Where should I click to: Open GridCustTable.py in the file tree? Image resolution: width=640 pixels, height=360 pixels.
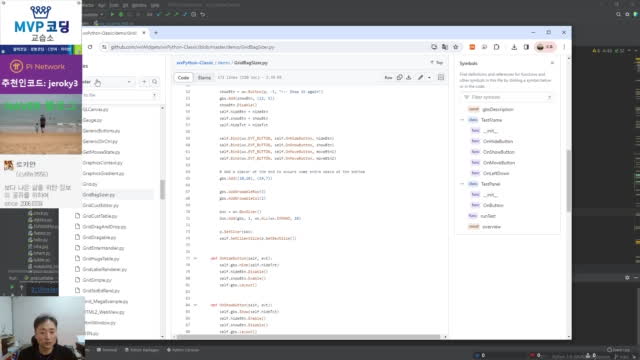pyautogui.click(x=100, y=216)
